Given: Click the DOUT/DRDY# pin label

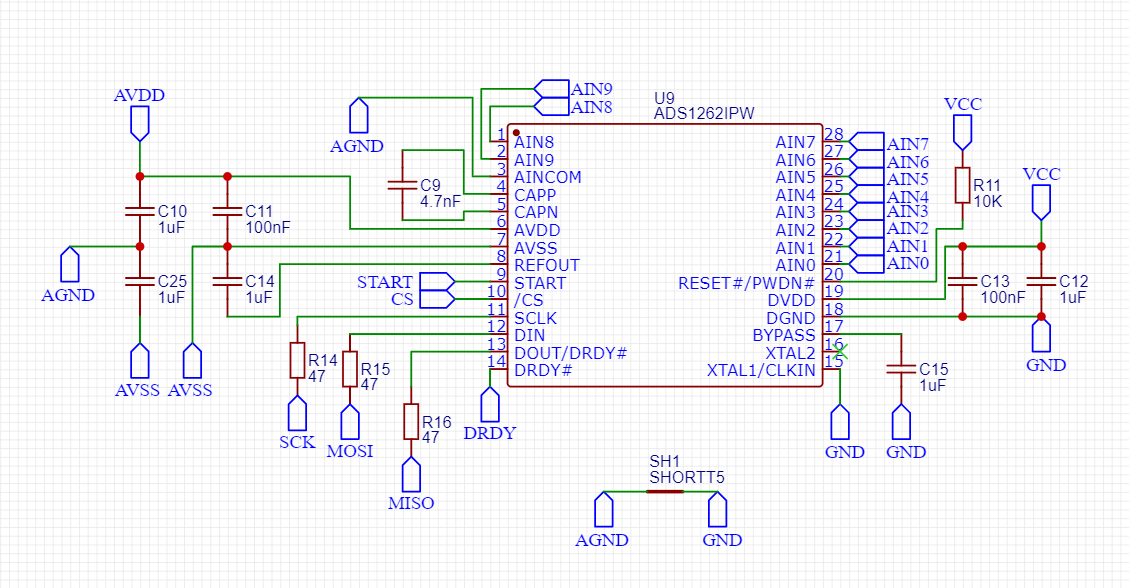Looking at the screenshot, I should [570, 353].
